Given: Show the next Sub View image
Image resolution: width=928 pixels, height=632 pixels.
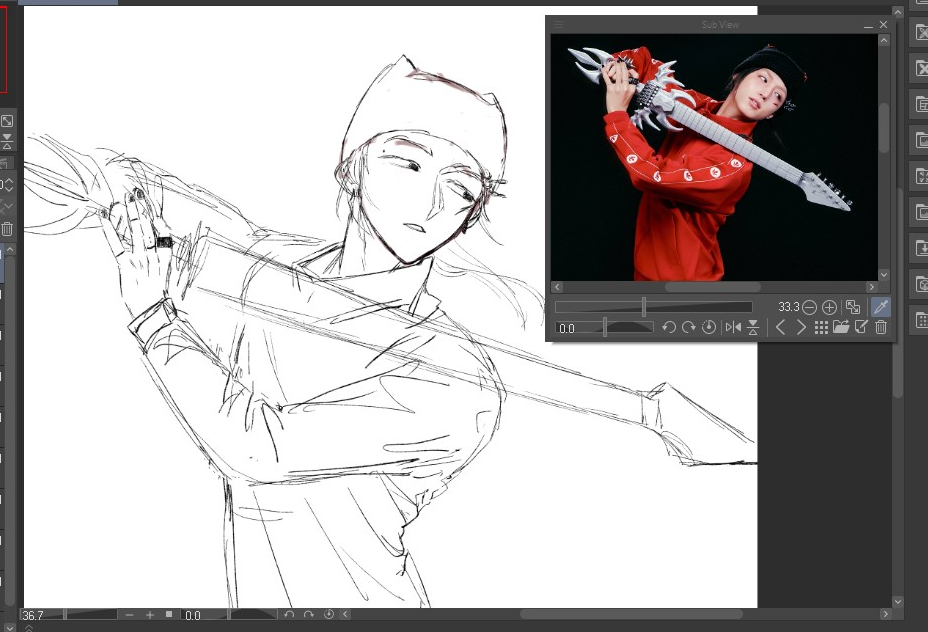Looking at the screenshot, I should (800, 328).
